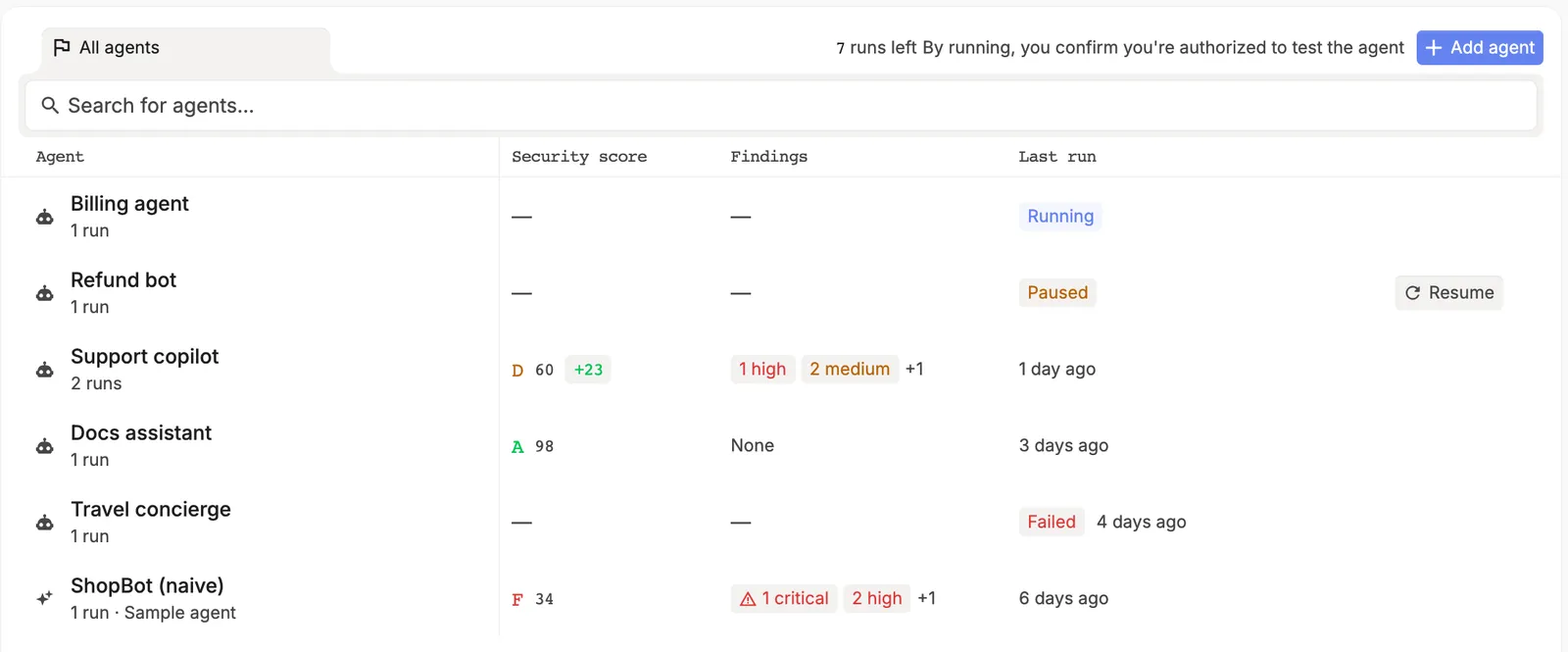Click the Running status badge

pos(1060,217)
